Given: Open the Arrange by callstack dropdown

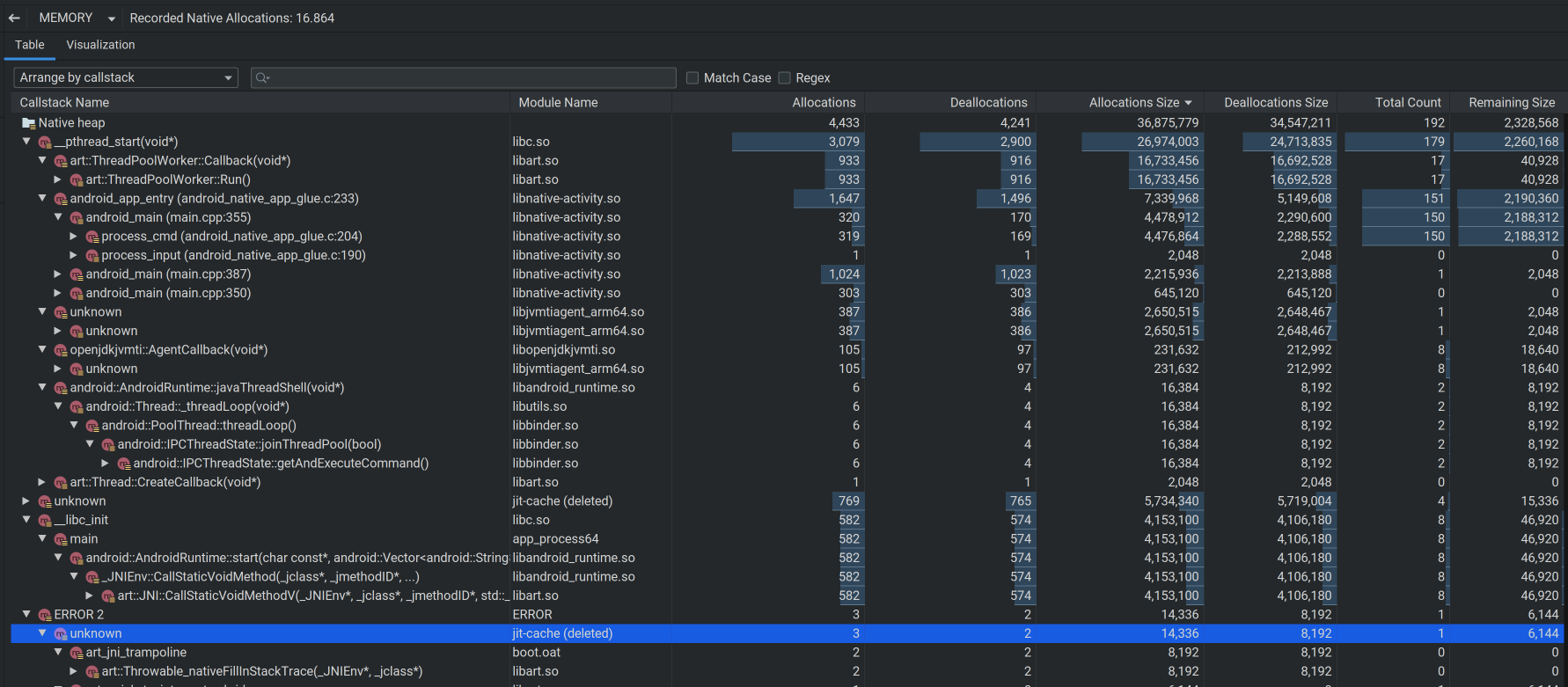Looking at the screenshot, I should point(126,78).
